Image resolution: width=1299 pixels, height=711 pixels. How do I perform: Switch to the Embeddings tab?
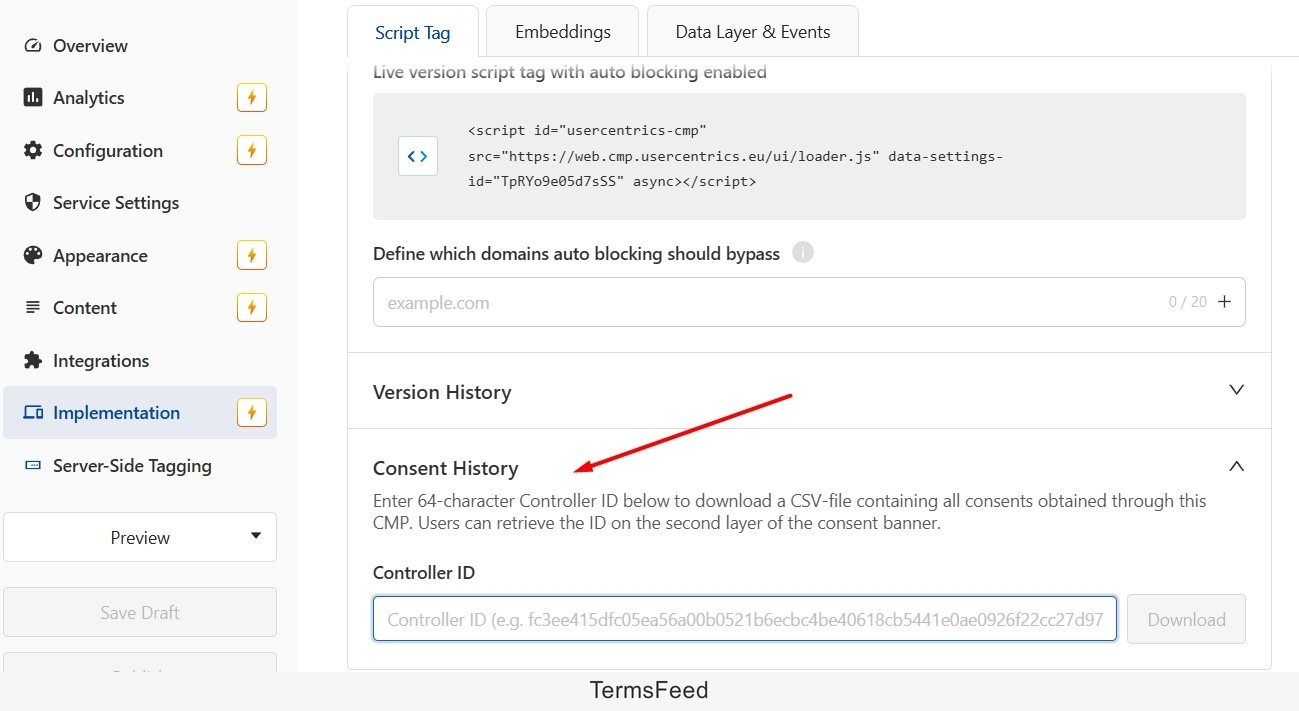(563, 32)
